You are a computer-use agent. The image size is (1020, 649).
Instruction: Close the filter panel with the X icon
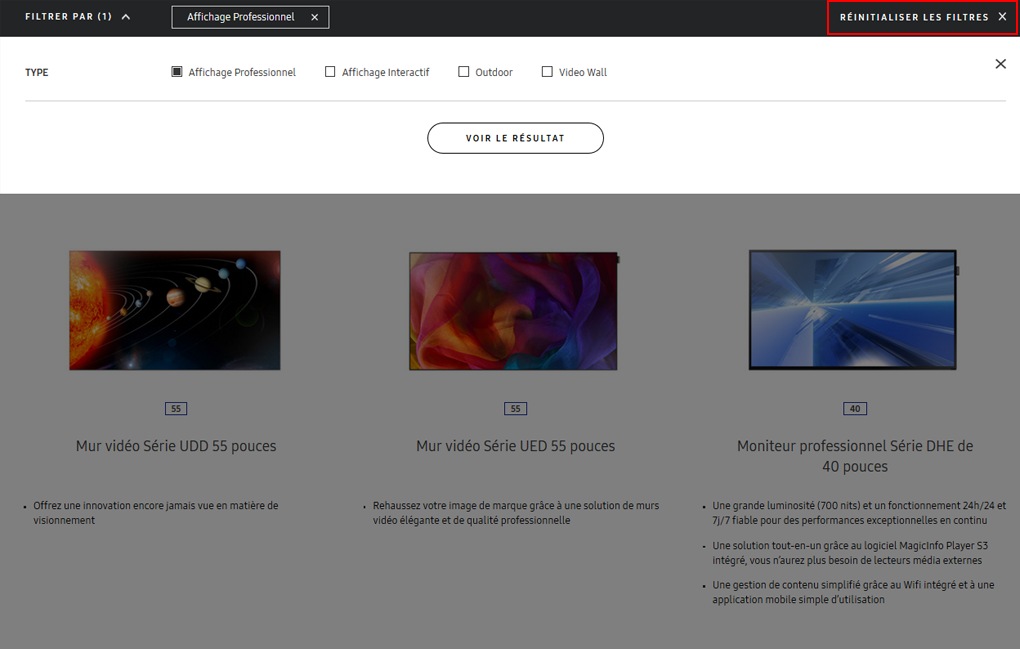point(1000,64)
